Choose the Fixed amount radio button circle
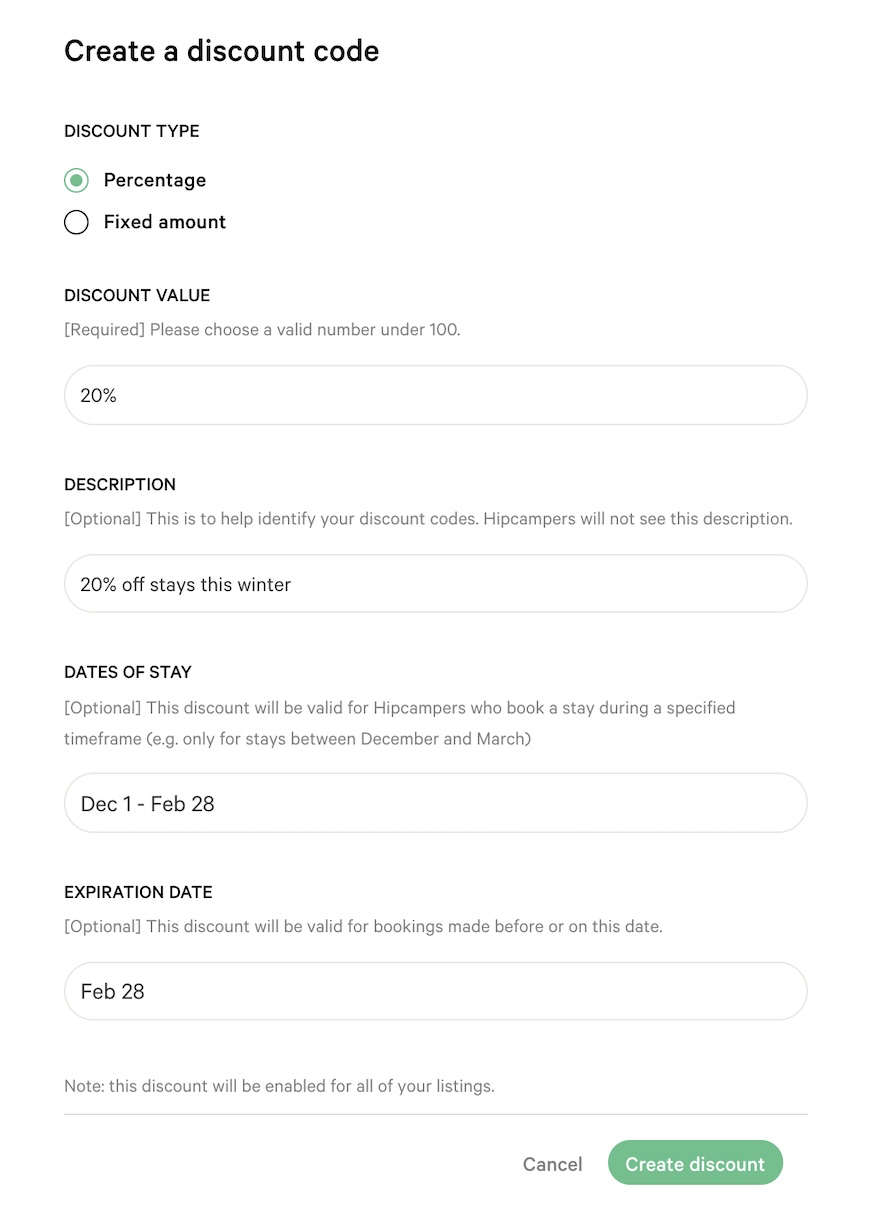 [76, 222]
